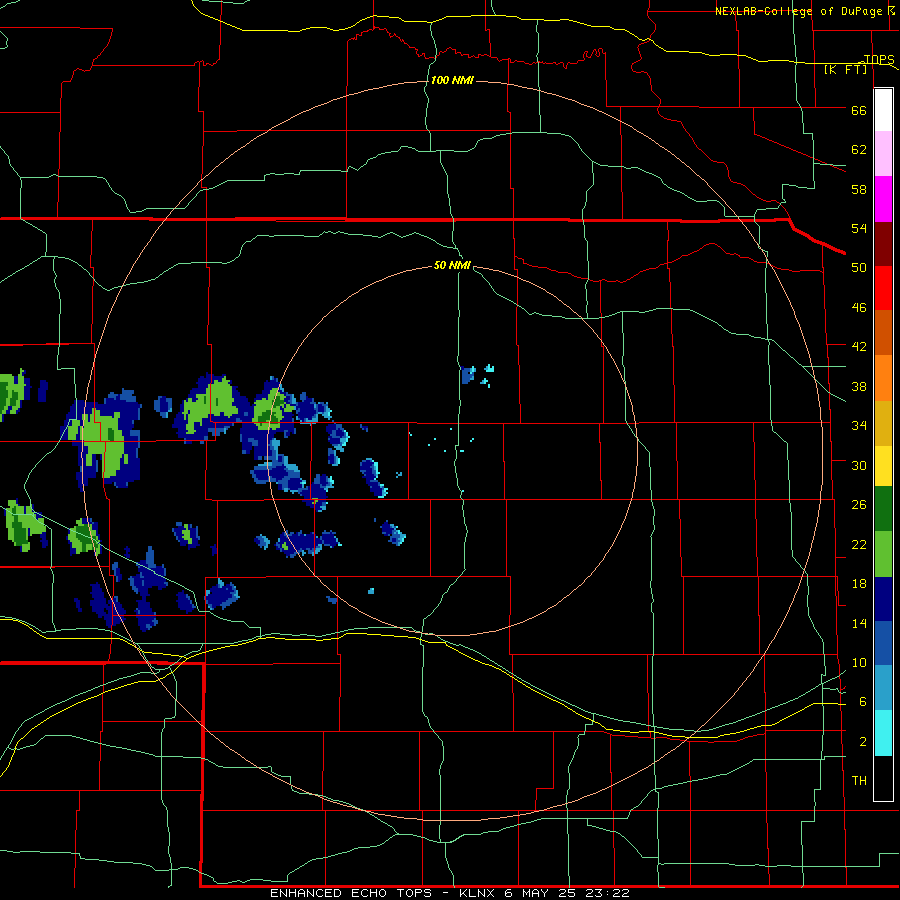Click legend value '2'
Image resolution: width=900 pixels, height=900 pixels.
point(863,742)
